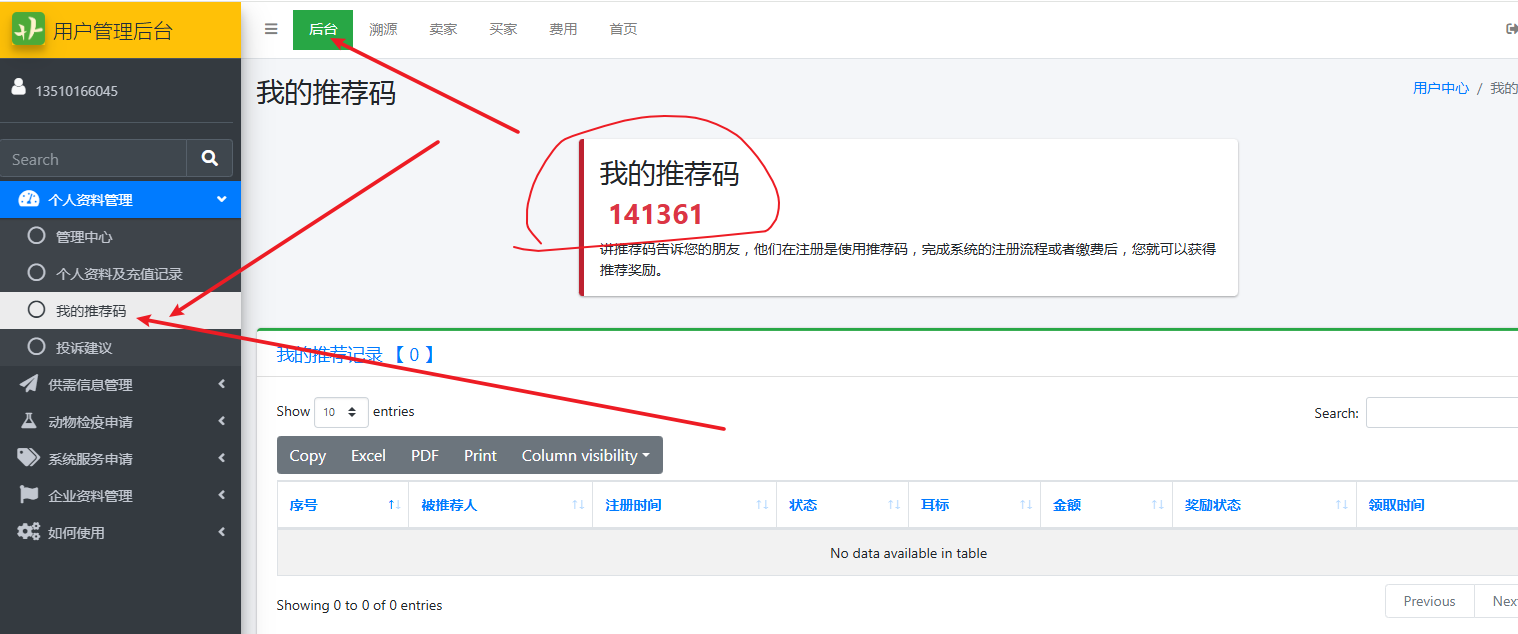Image resolution: width=1518 pixels, height=634 pixels.
Task: Click the Copy export button
Action: [308, 455]
